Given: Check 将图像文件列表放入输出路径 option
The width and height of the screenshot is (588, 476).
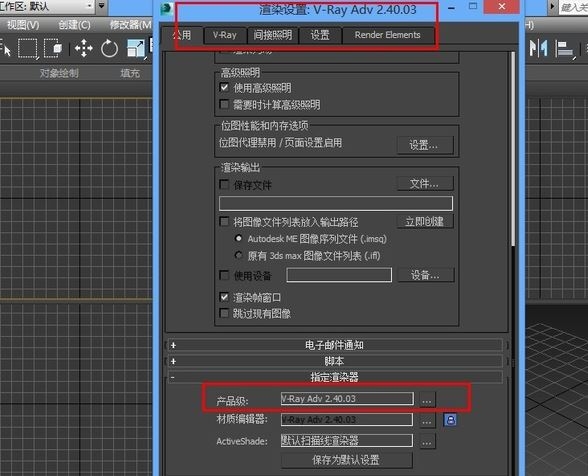Looking at the screenshot, I should coord(224,221).
